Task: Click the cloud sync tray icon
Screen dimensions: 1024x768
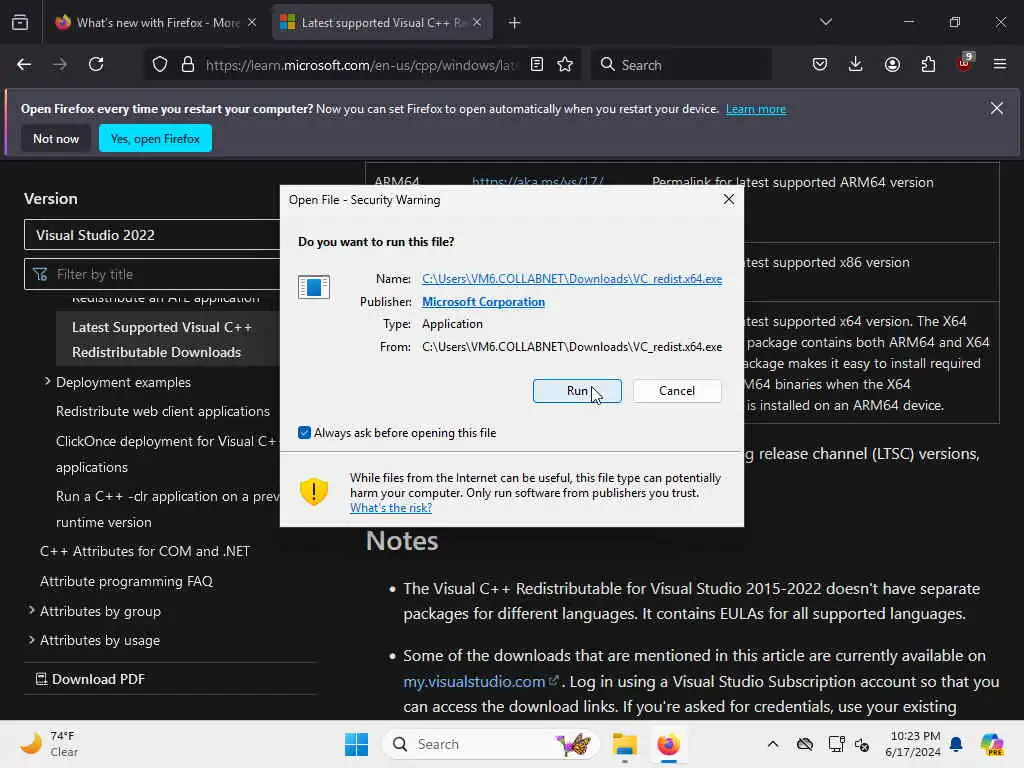Action: [805, 744]
